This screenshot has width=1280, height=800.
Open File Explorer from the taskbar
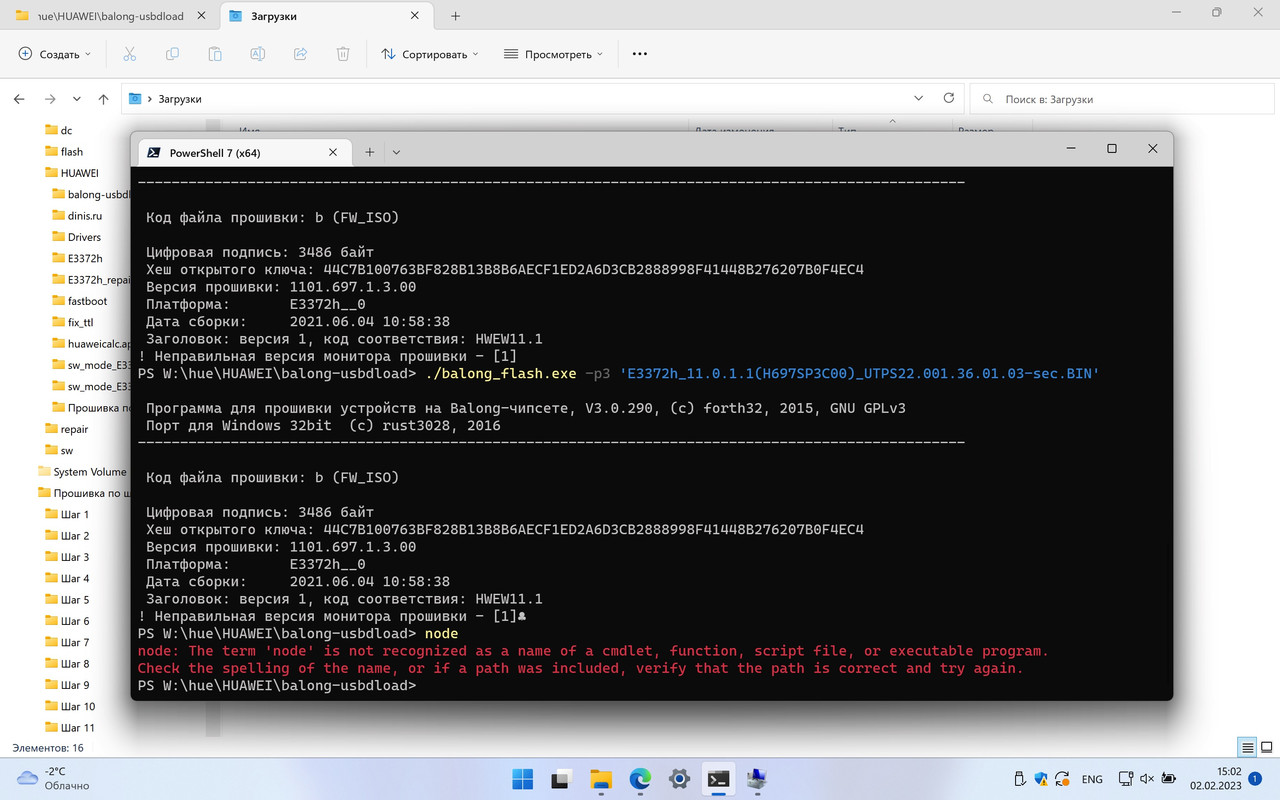(600, 779)
